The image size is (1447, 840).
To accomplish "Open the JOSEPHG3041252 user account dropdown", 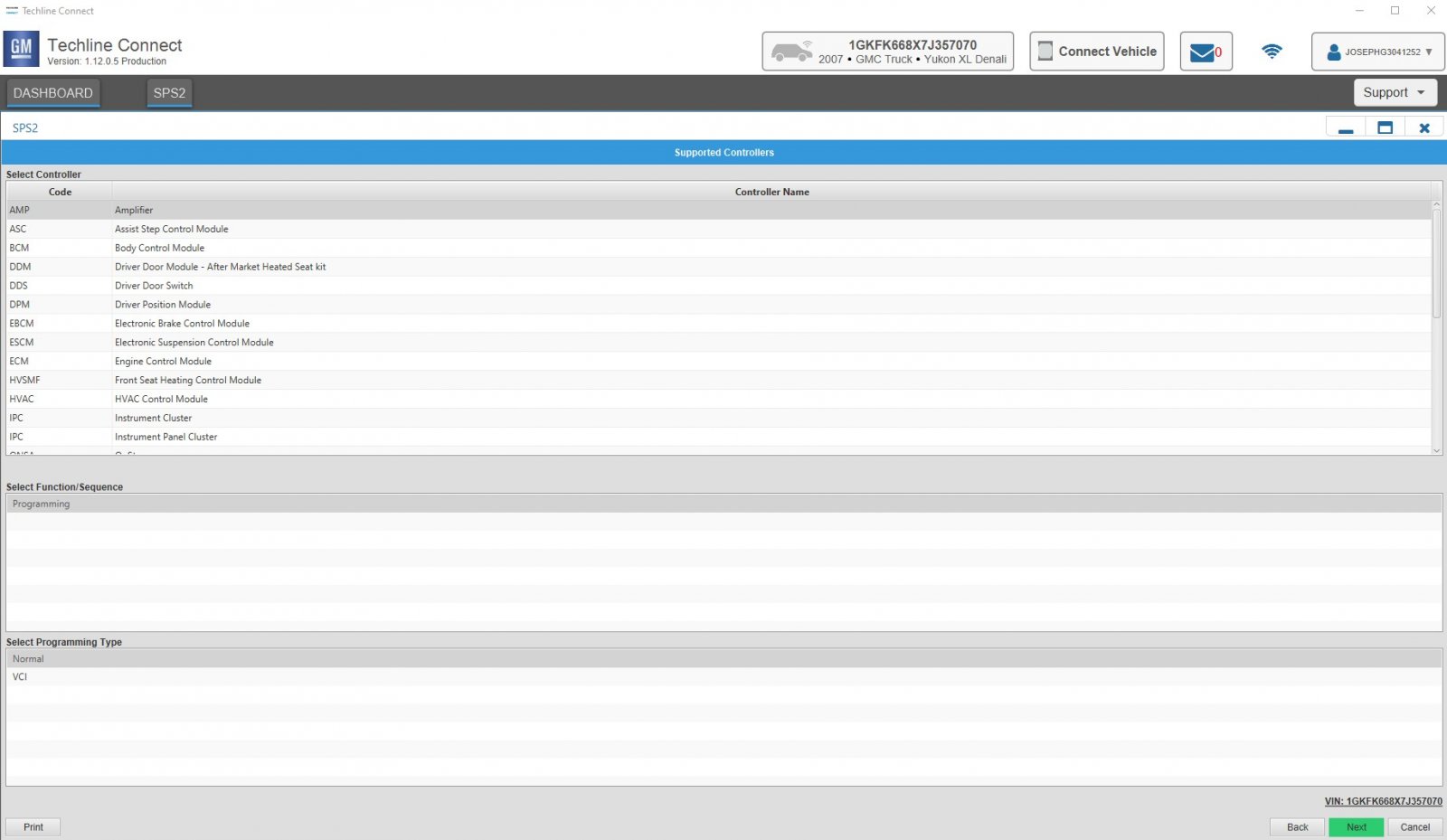I will click(x=1377, y=52).
